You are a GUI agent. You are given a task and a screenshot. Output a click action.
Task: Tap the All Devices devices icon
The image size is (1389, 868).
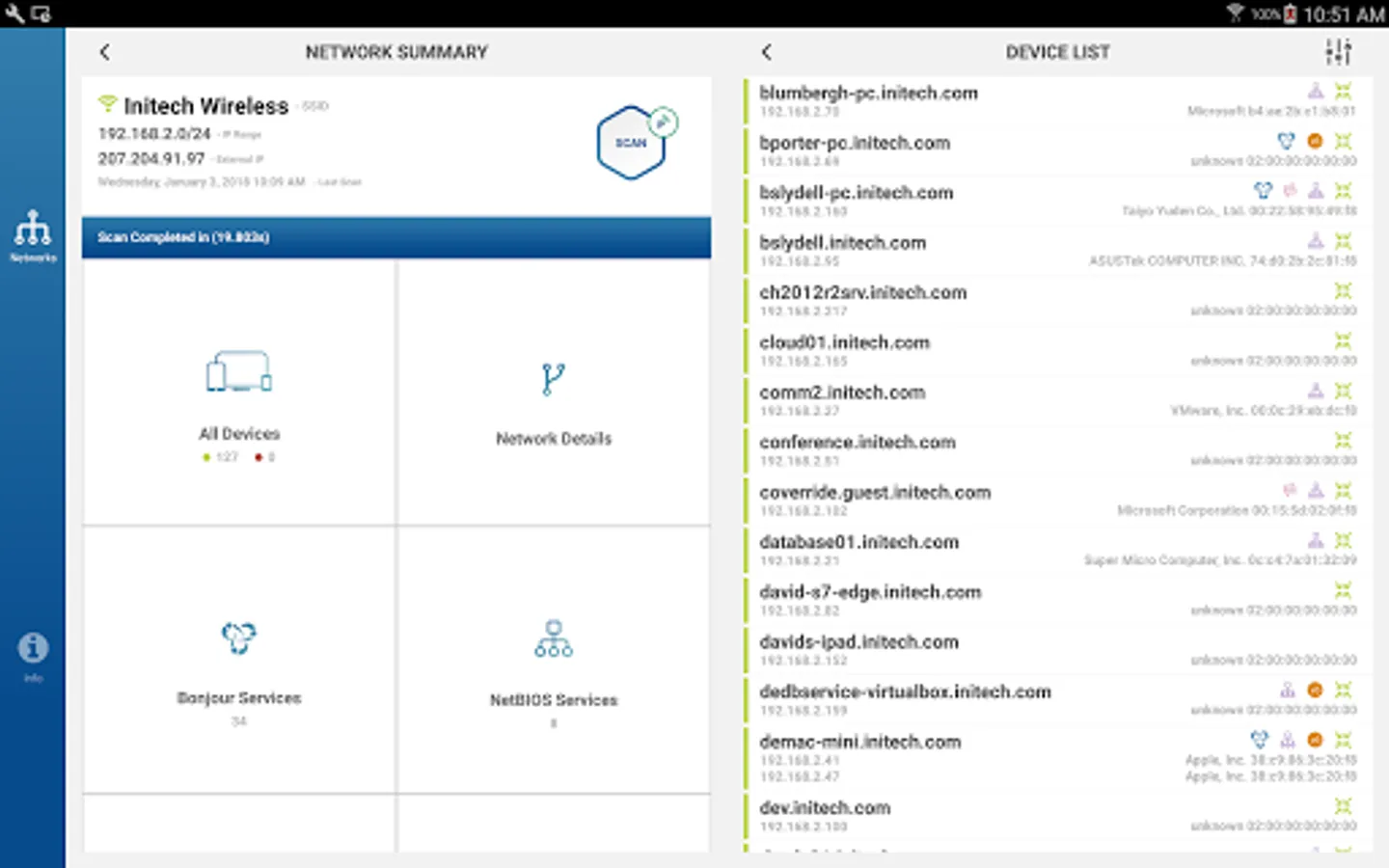point(239,371)
